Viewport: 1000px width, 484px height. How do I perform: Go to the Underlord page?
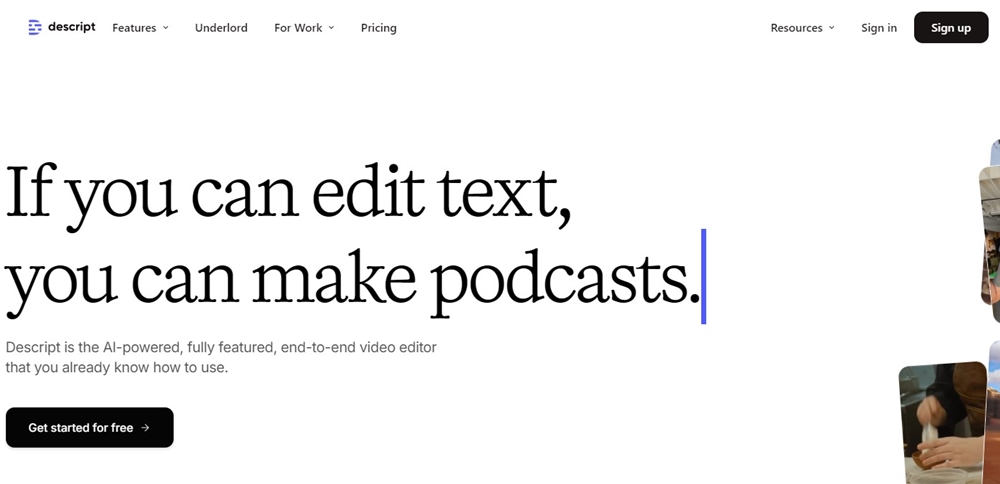[221, 28]
